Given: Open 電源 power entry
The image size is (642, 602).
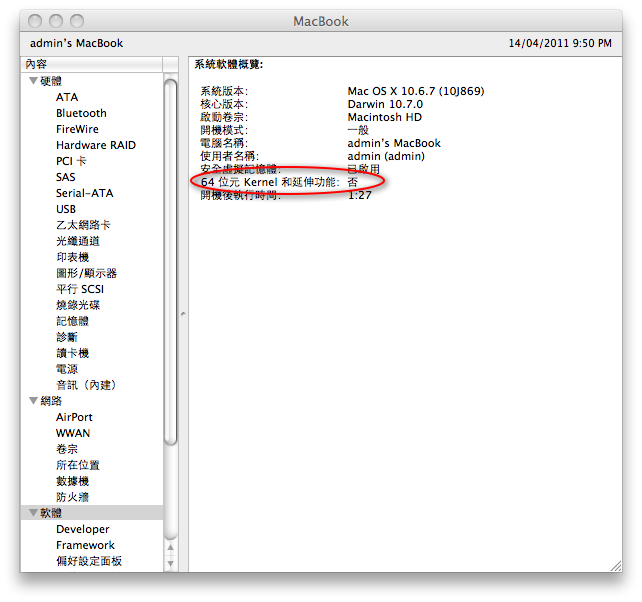Looking at the screenshot, I should (67, 369).
